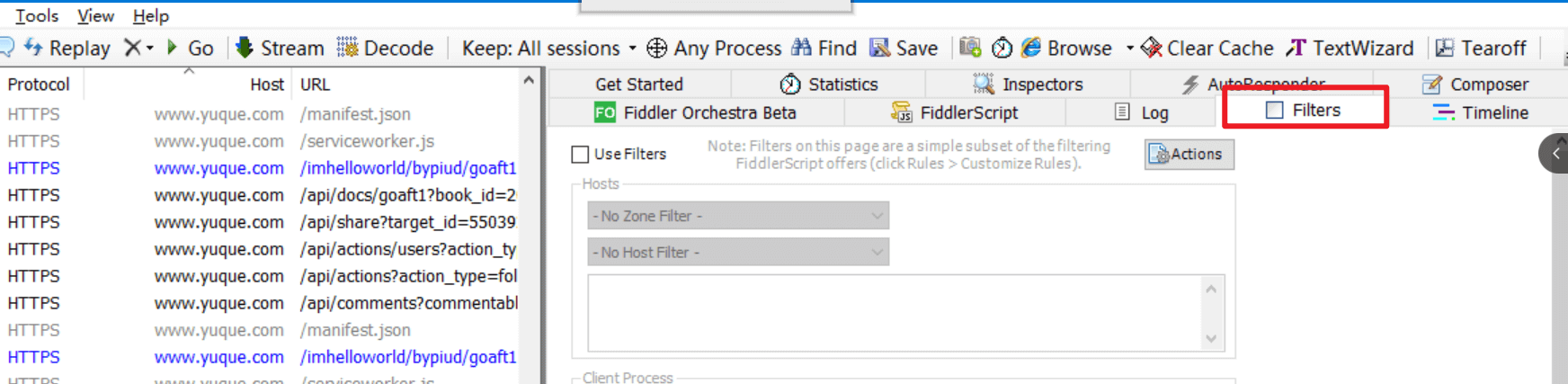Enable the Use Filters checkbox
1568x384 pixels.
[x=581, y=155]
